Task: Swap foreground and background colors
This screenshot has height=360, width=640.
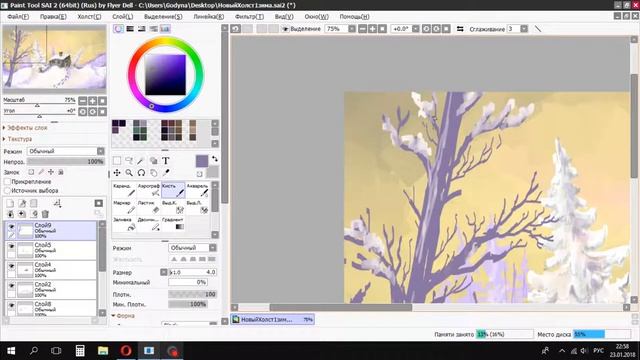Action: (x=215, y=159)
